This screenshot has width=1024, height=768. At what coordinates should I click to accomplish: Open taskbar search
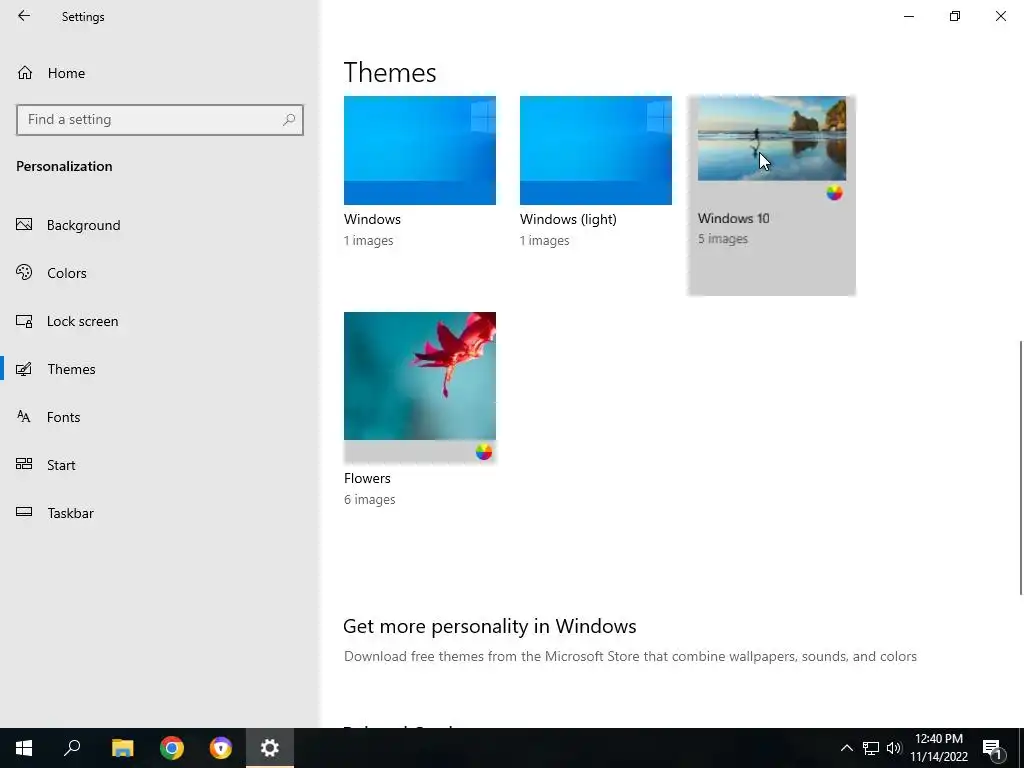[x=72, y=748]
